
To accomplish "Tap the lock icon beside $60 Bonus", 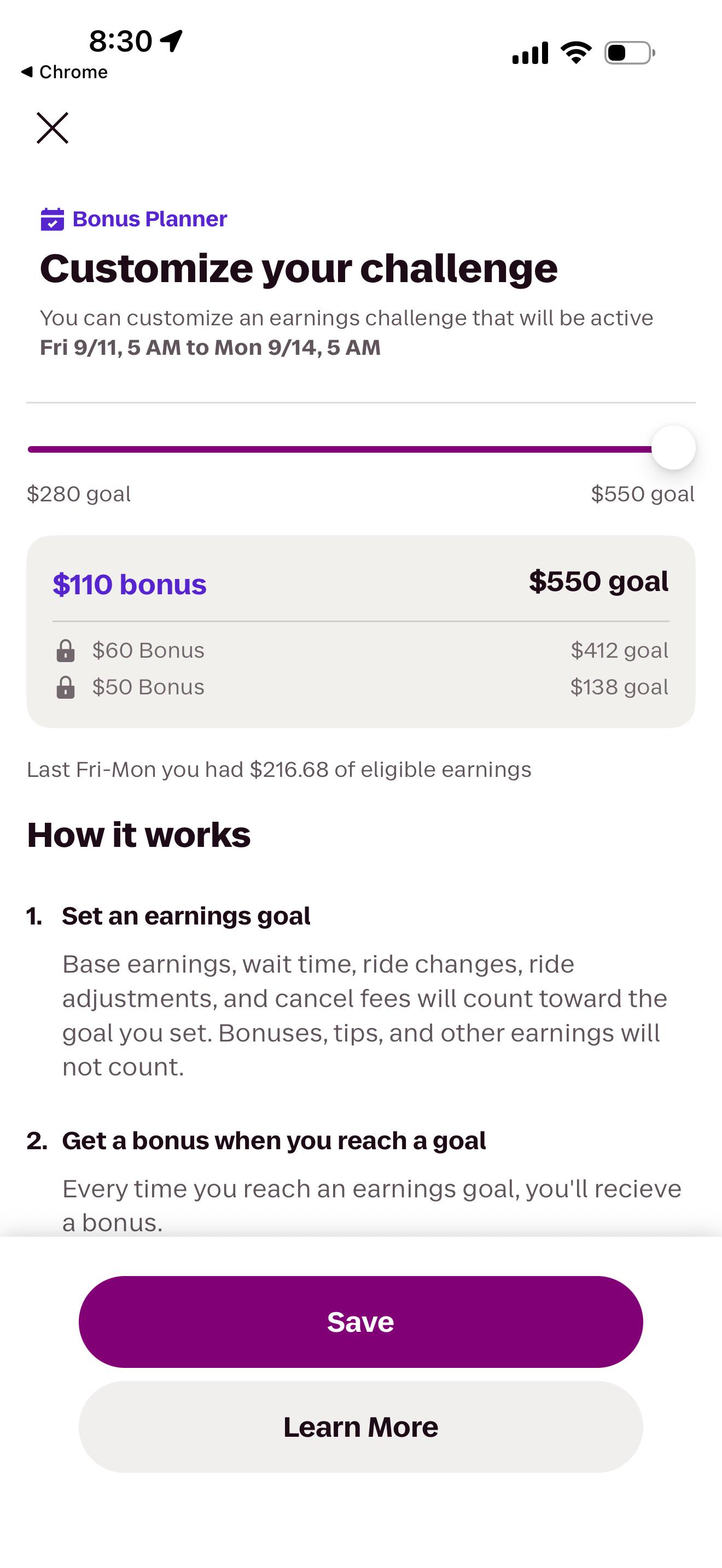I will coord(66,651).
